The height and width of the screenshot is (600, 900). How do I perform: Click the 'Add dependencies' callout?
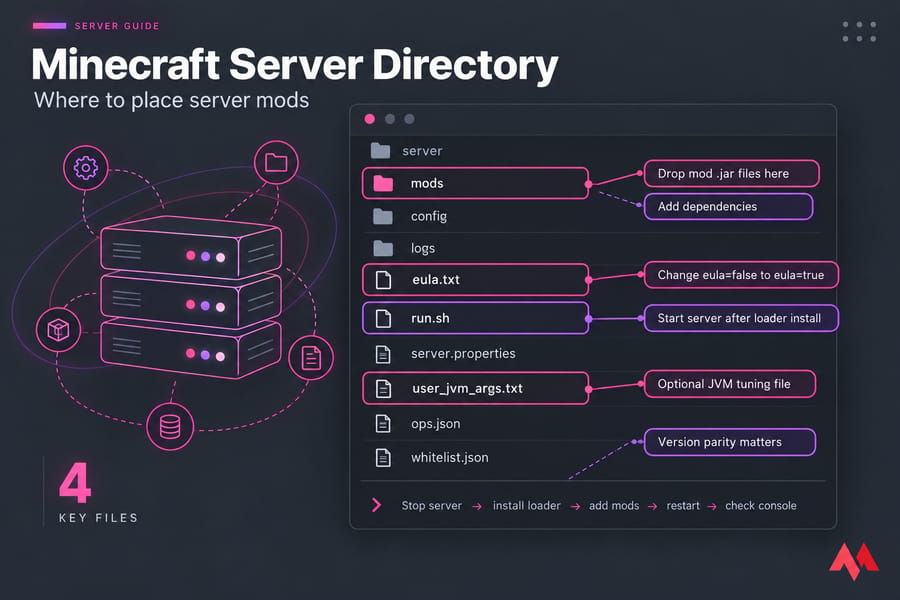728,207
